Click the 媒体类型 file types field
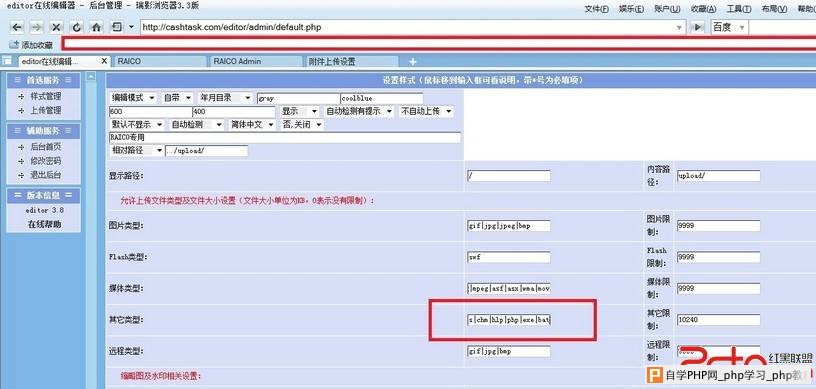This screenshot has height=389, width=816. tap(508, 288)
